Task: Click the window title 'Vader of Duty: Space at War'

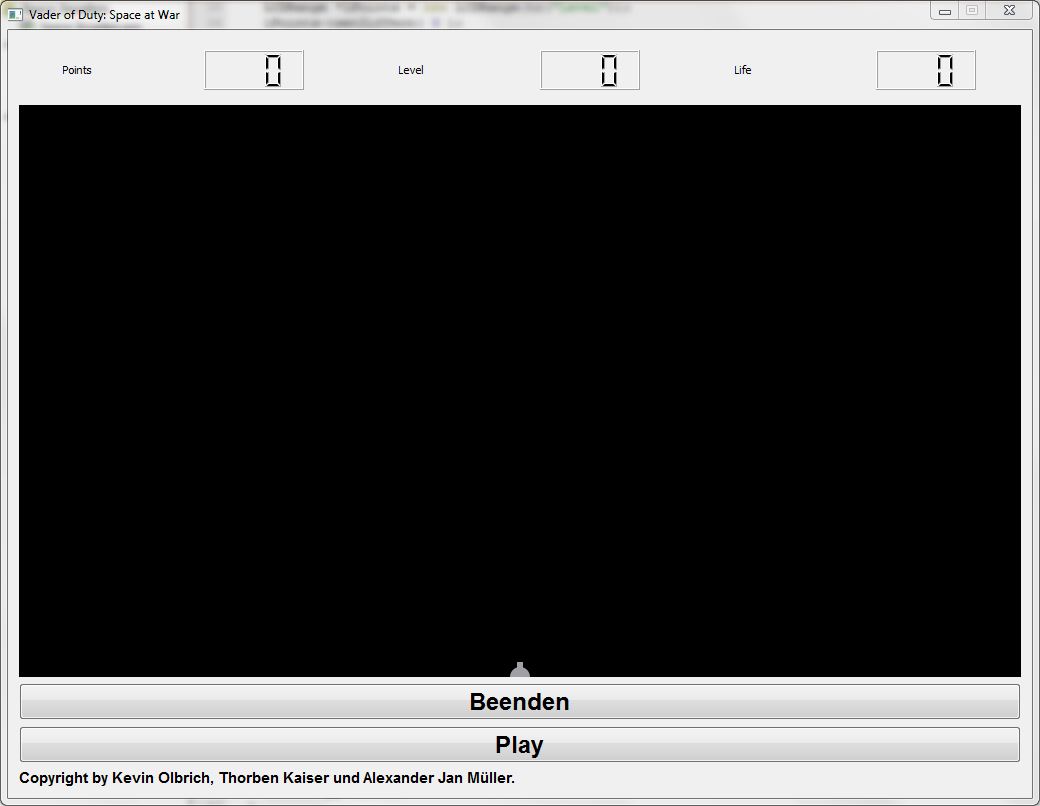Action: tap(104, 15)
